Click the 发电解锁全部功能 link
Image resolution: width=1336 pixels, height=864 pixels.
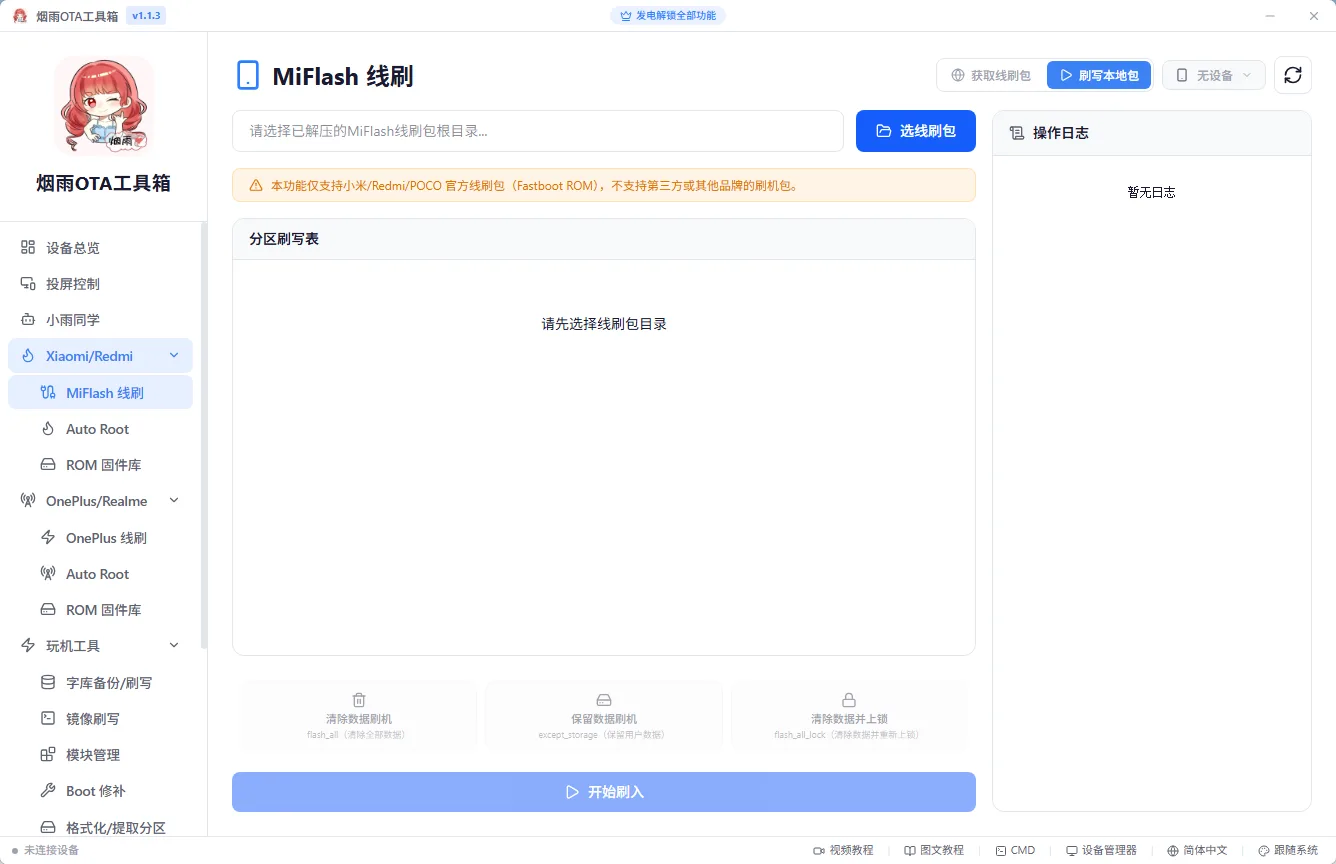(x=668, y=16)
